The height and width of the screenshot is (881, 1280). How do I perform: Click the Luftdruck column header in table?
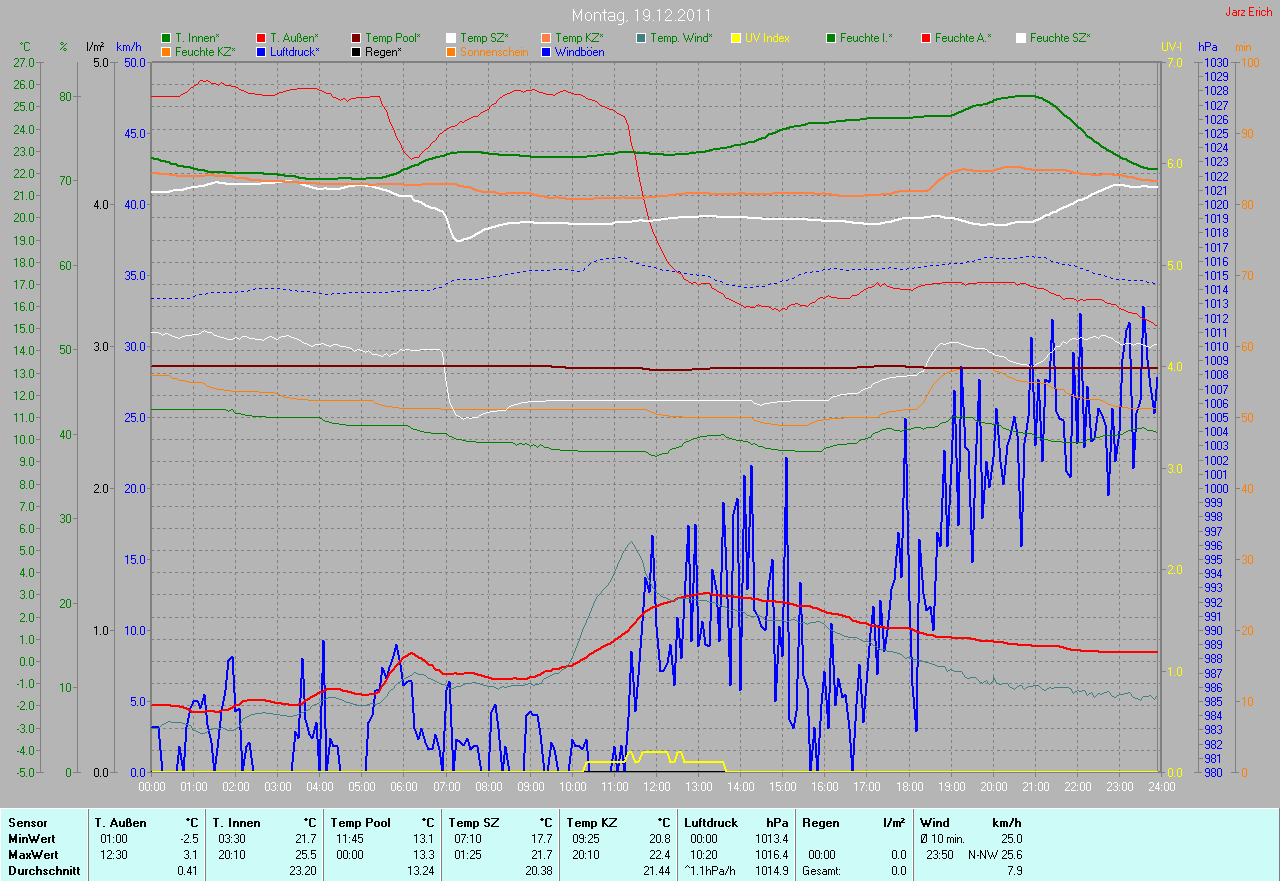(x=711, y=823)
